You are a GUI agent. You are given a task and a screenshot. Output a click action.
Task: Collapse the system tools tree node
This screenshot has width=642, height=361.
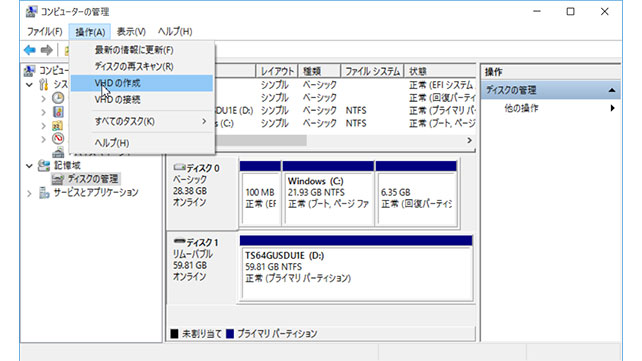click(x=29, y=85)
